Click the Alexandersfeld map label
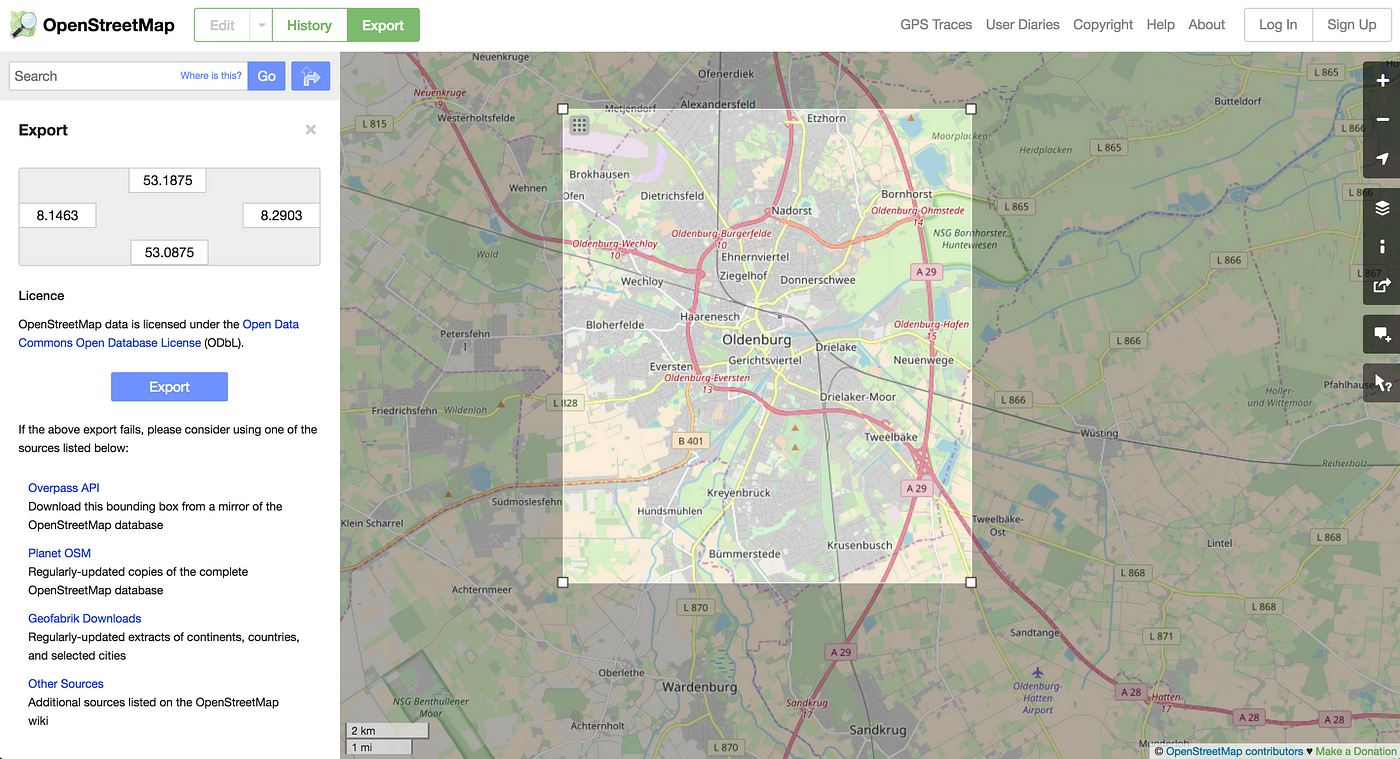This screenshot has height=759, width=1400. (x=717, y=104)
